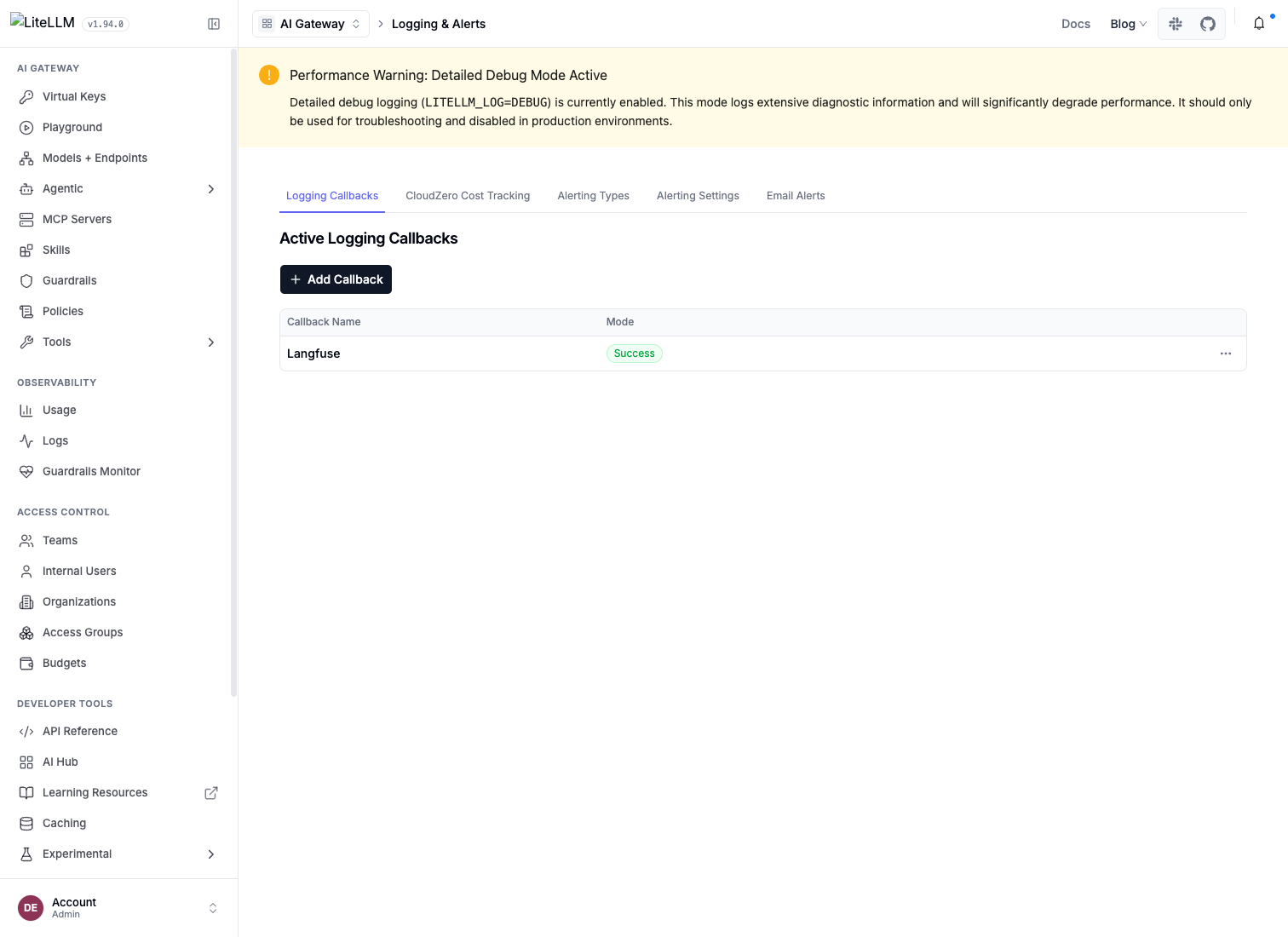Click the Internal Users person icon
The width and height of the screenshot is (1288, 937).
(26, 572)
